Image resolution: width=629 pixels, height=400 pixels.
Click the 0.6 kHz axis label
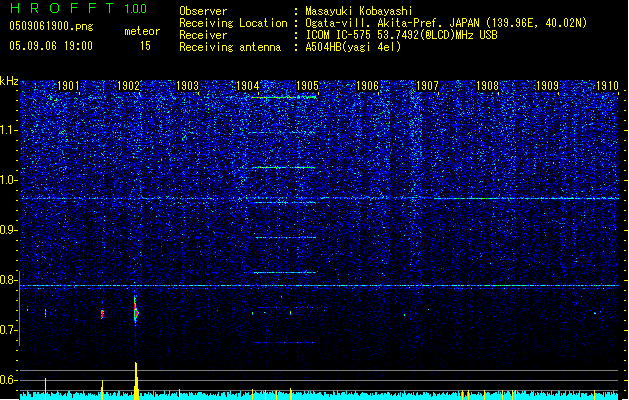pyautogui.click(x=8, y=380)
